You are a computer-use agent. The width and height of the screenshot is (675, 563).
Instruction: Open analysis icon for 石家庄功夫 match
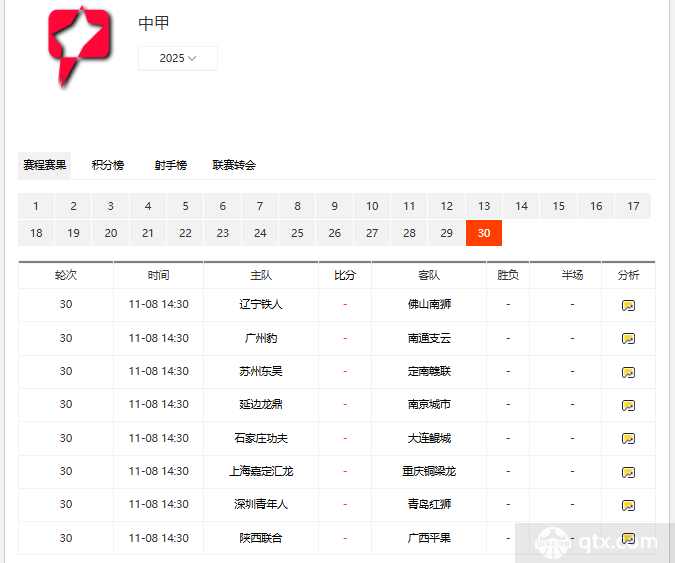pyautogui.click(x=628, y=438)
